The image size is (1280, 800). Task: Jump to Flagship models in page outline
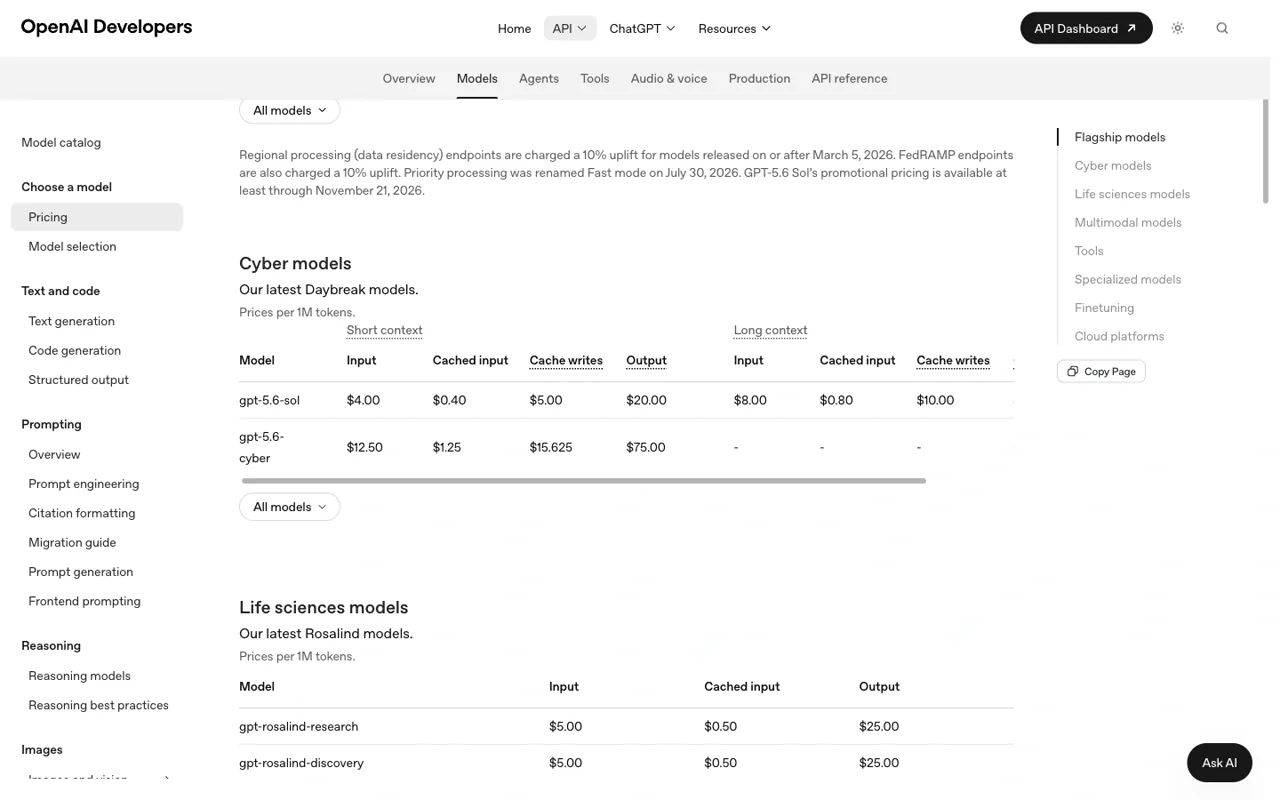(1120, 137)
